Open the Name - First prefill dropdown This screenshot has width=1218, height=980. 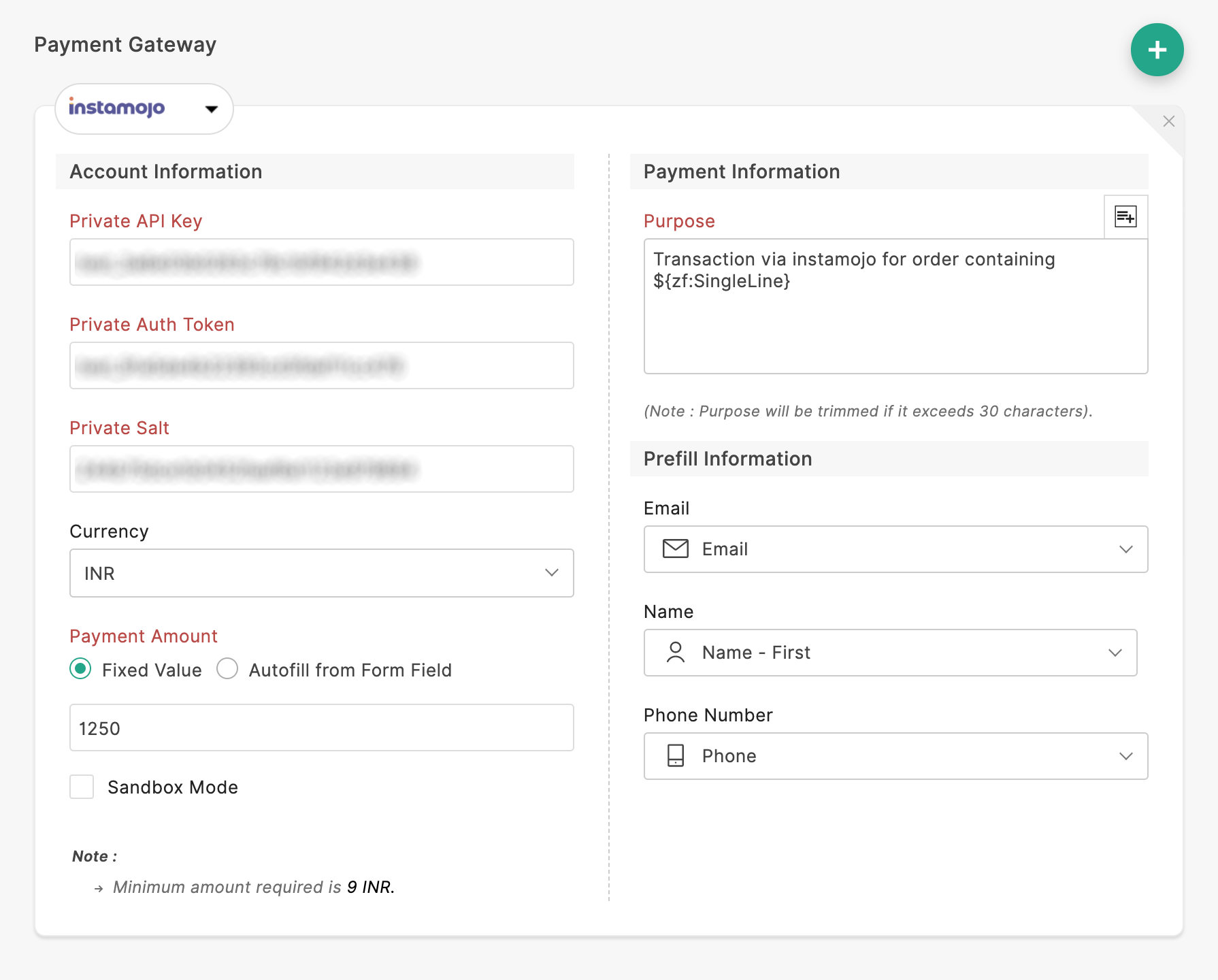(890, 653)
